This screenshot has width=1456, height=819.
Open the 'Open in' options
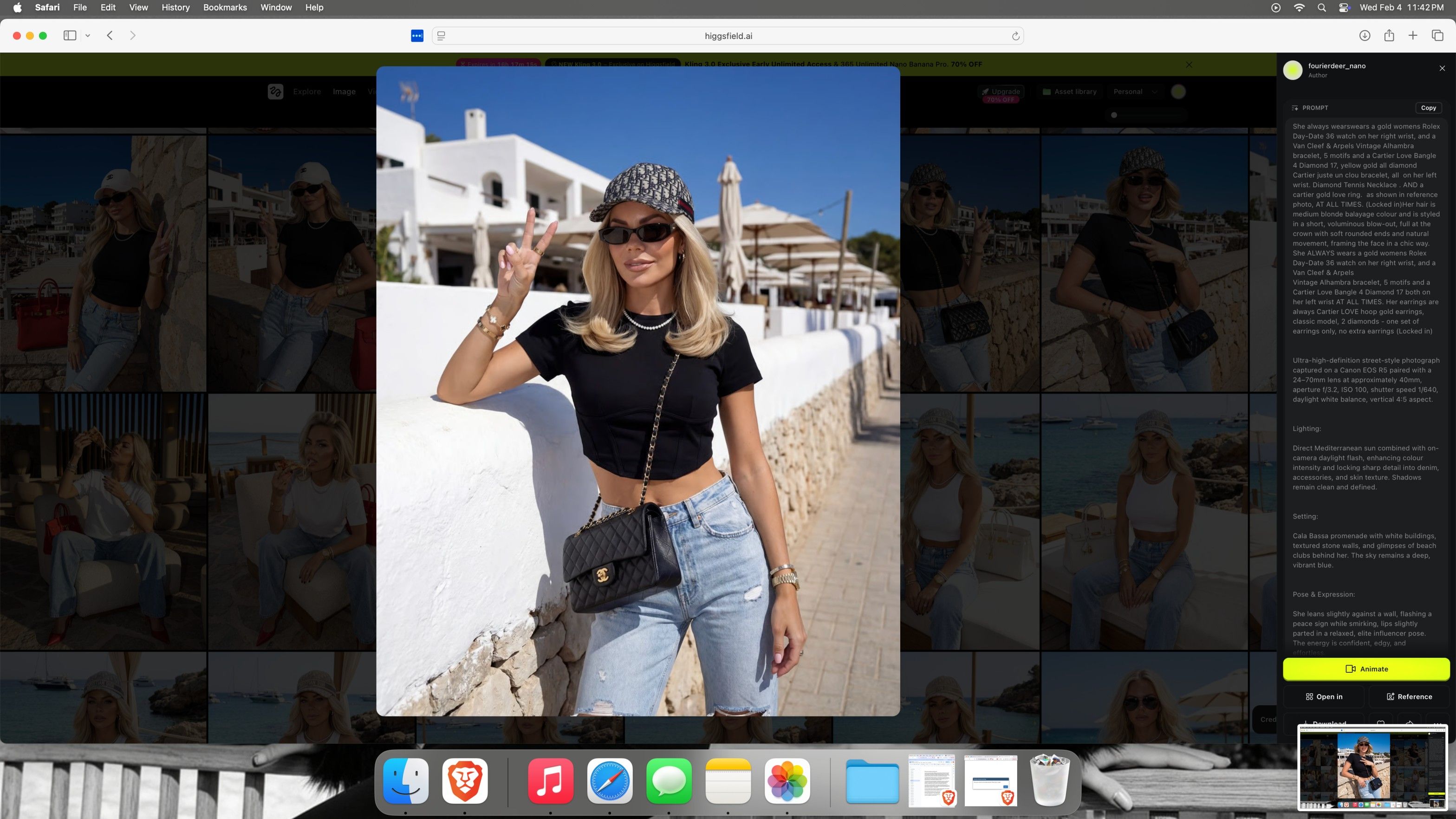(1324, 696)
